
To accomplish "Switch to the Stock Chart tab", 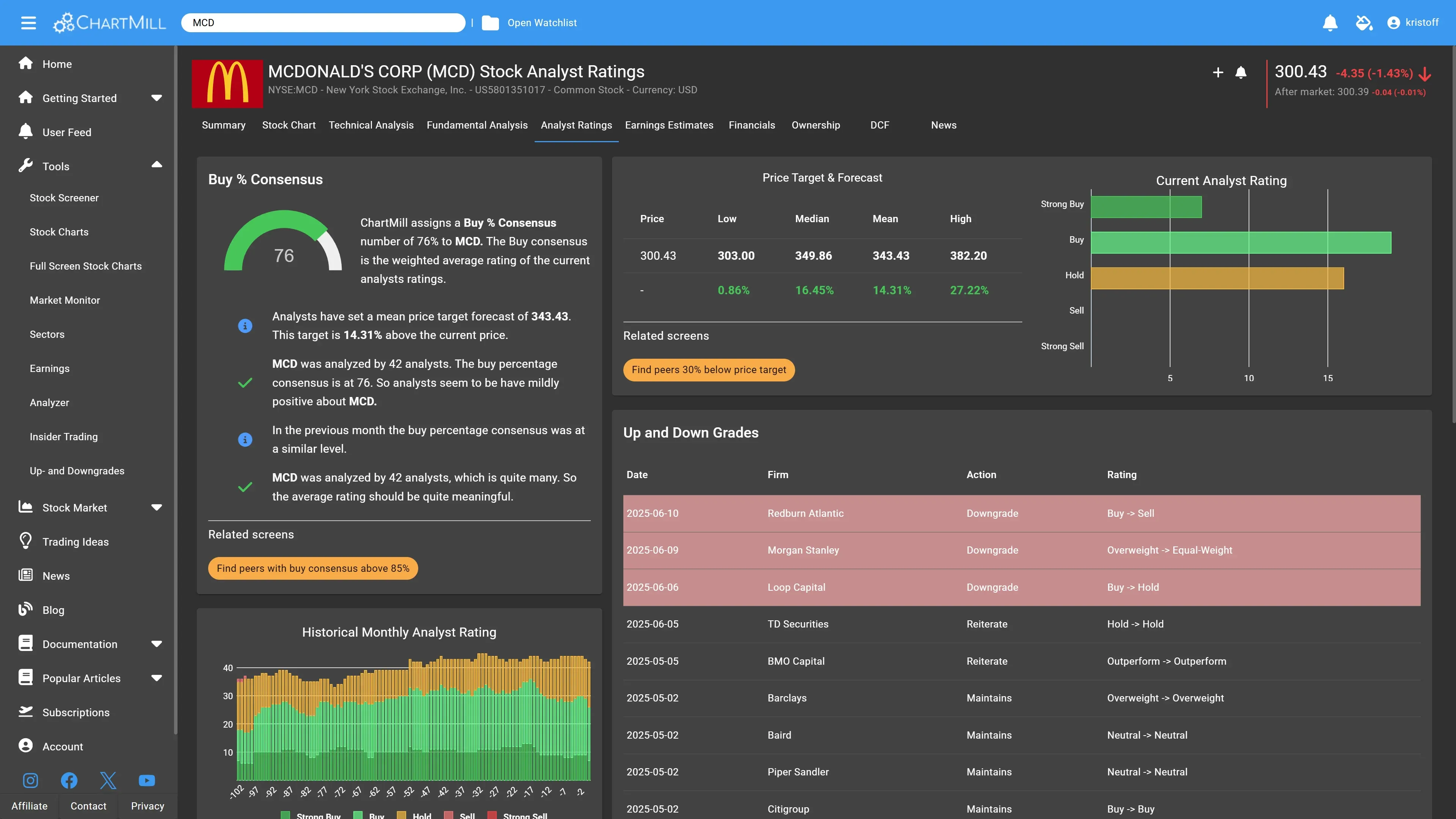I will 289,125.
